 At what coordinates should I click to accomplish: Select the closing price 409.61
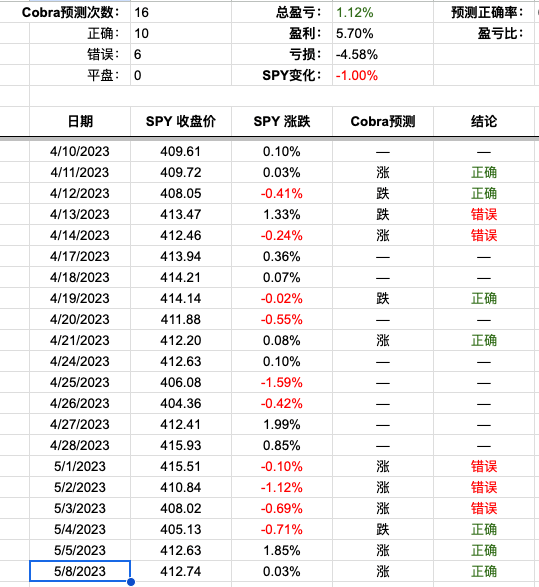(181, 151)
